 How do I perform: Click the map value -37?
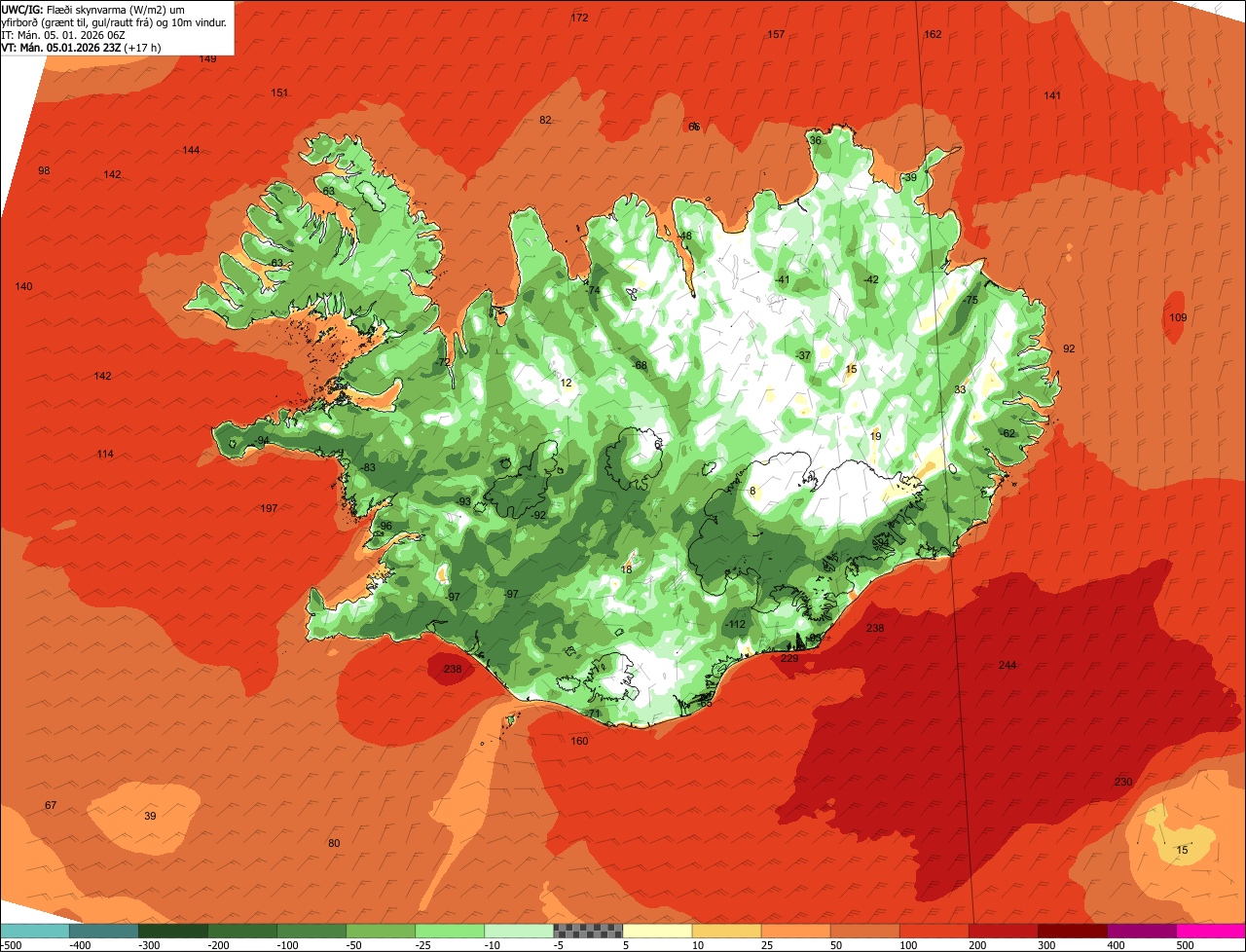click(803, 355)
